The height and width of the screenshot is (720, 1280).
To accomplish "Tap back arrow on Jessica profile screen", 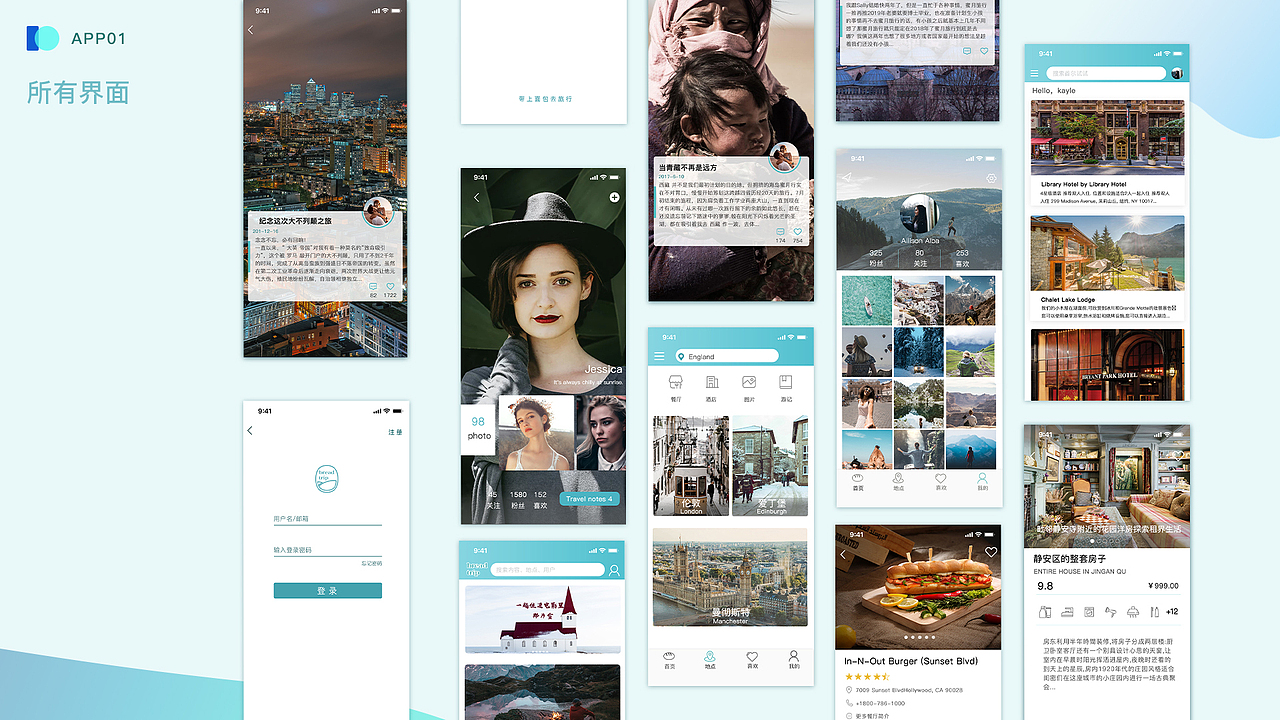I will 477,198.
